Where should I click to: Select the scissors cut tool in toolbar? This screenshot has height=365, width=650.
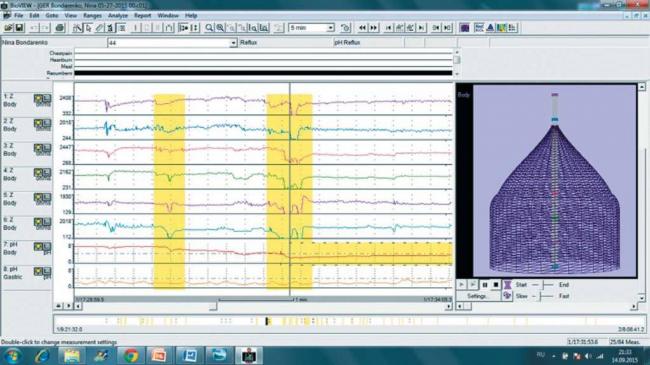pyautogui.click(x=77, y=28)
